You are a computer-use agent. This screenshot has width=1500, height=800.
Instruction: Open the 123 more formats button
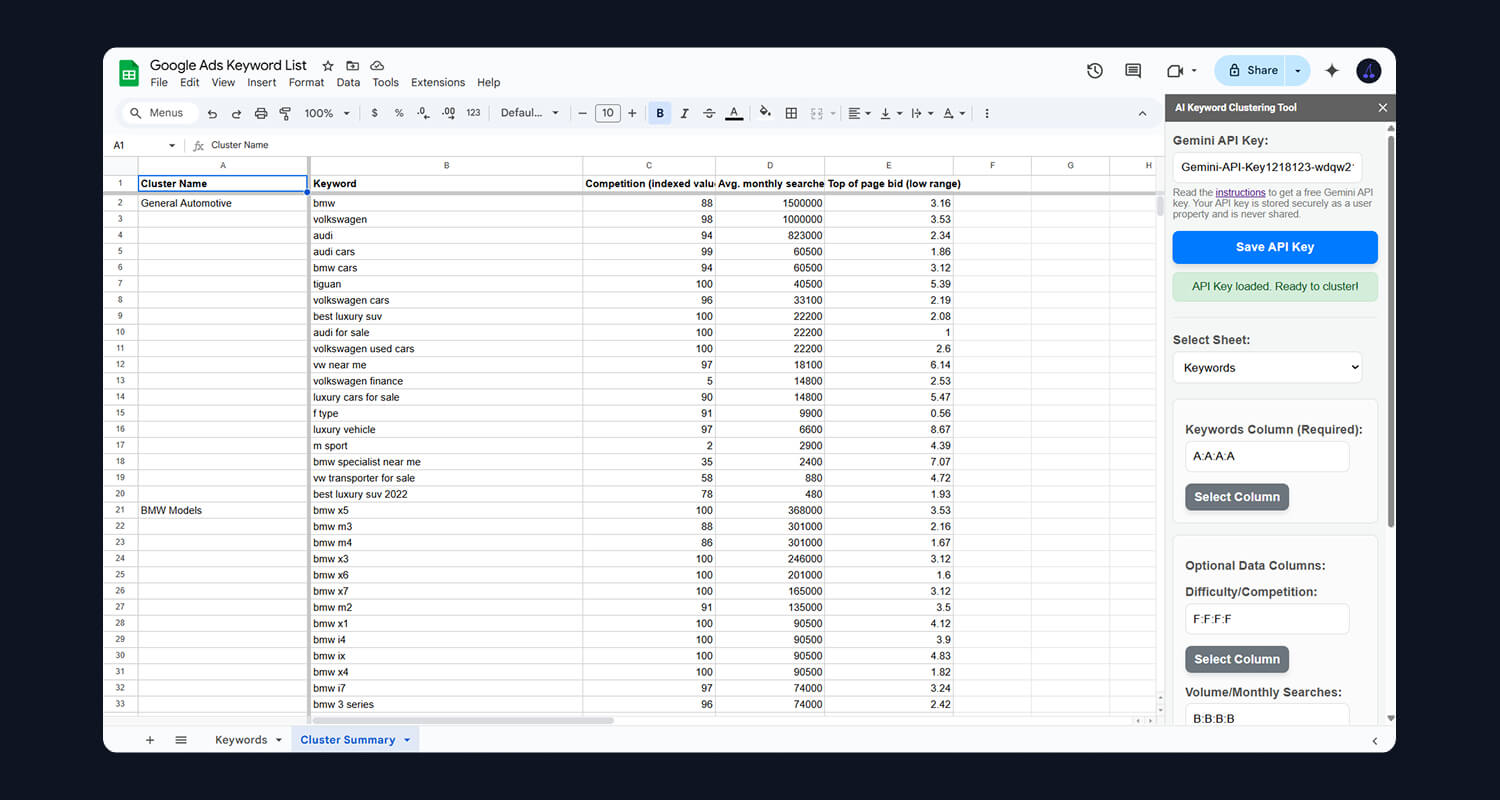[x=473, y=113]
